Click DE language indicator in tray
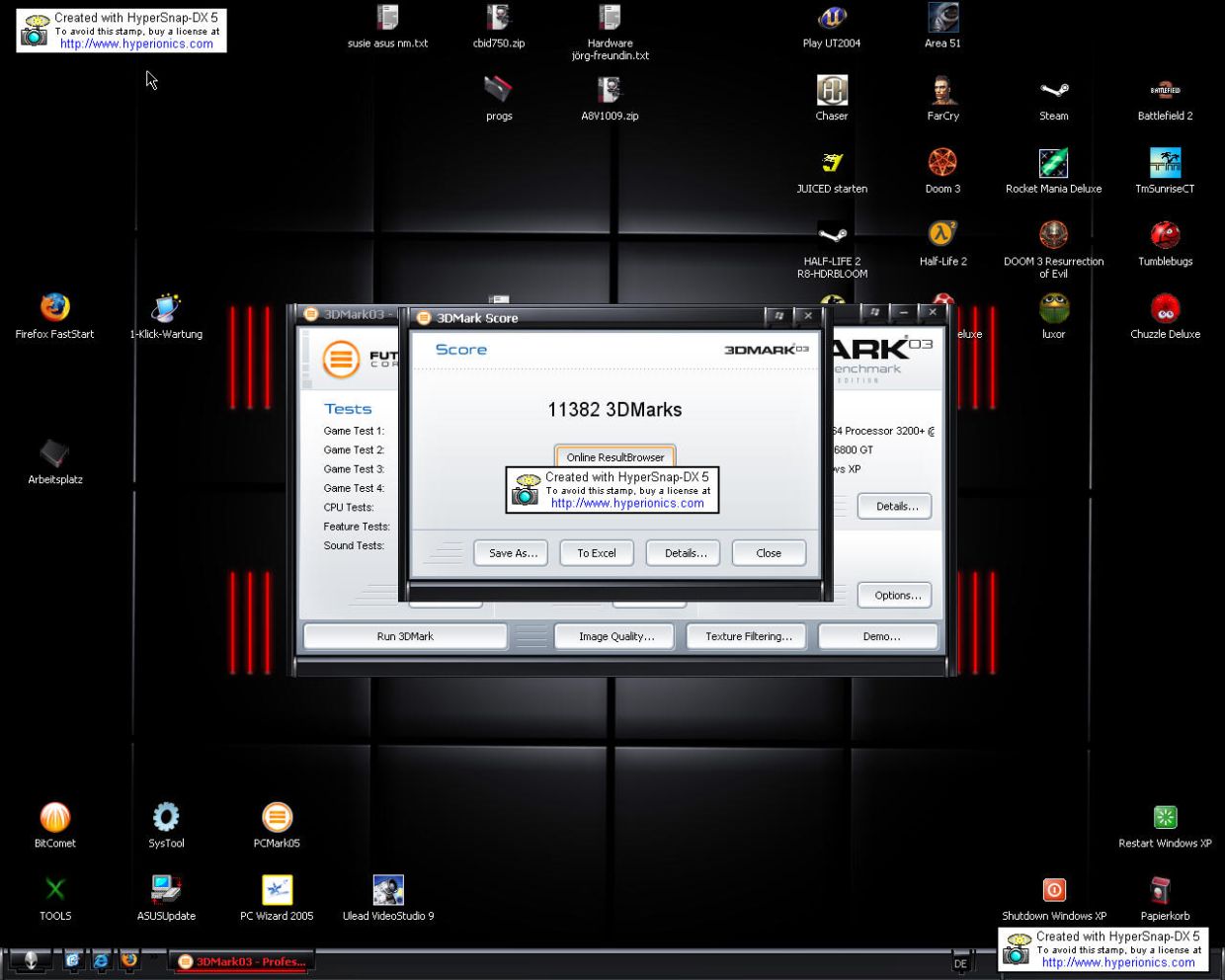 coord(960,963)
